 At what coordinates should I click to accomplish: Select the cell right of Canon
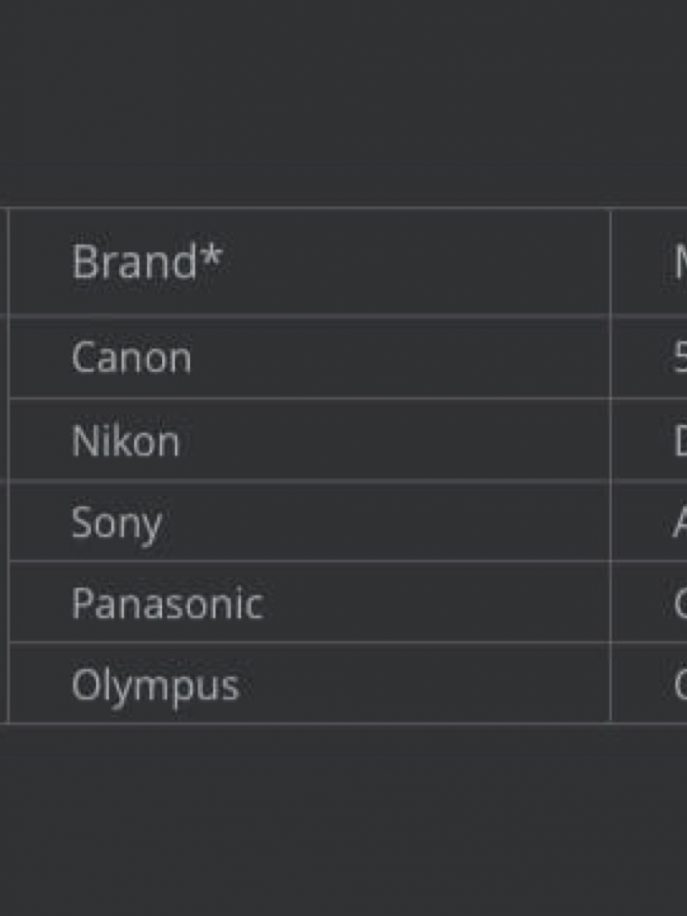coord(677,358)
